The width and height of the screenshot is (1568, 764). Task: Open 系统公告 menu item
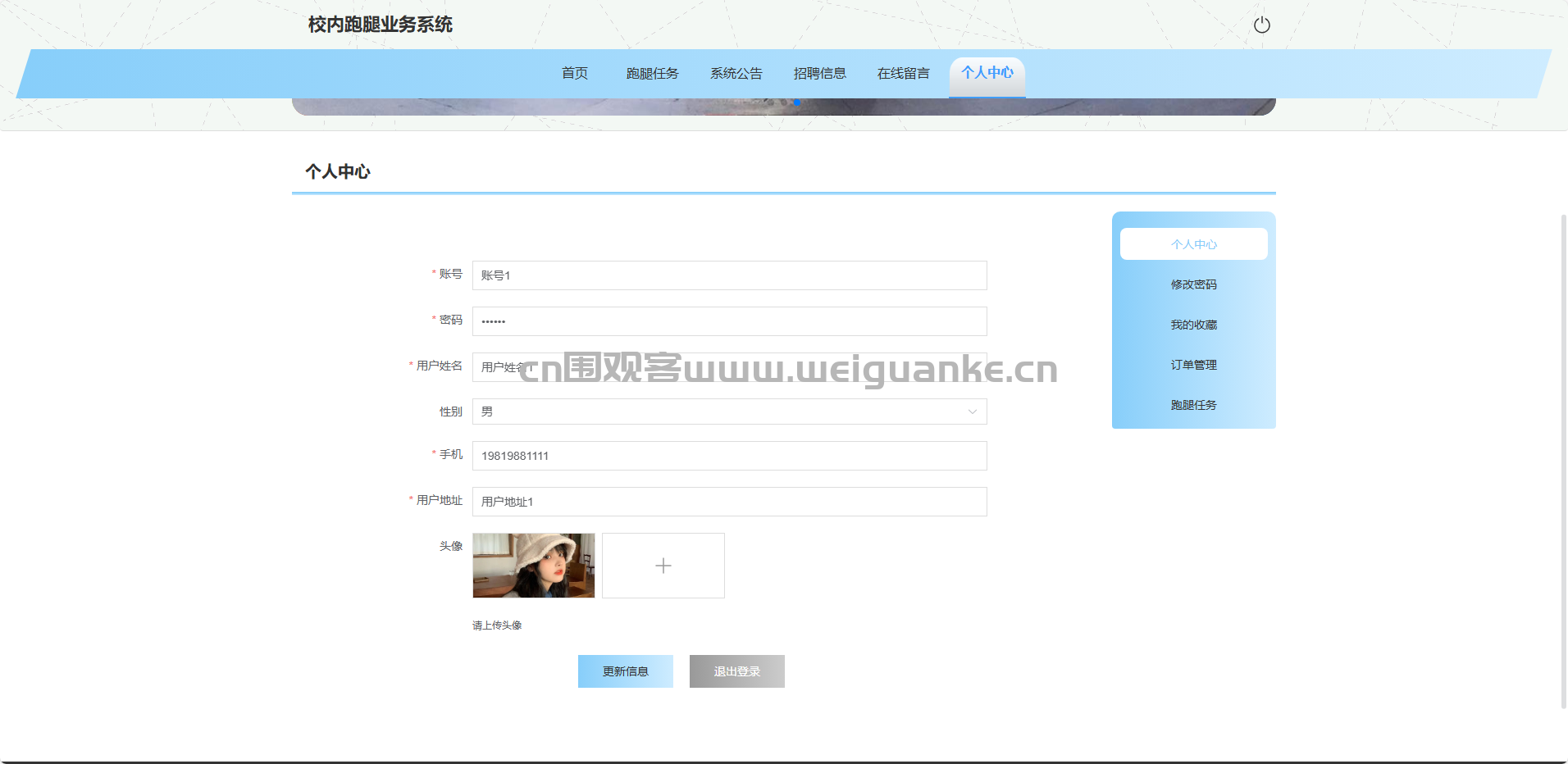[736, 74]
